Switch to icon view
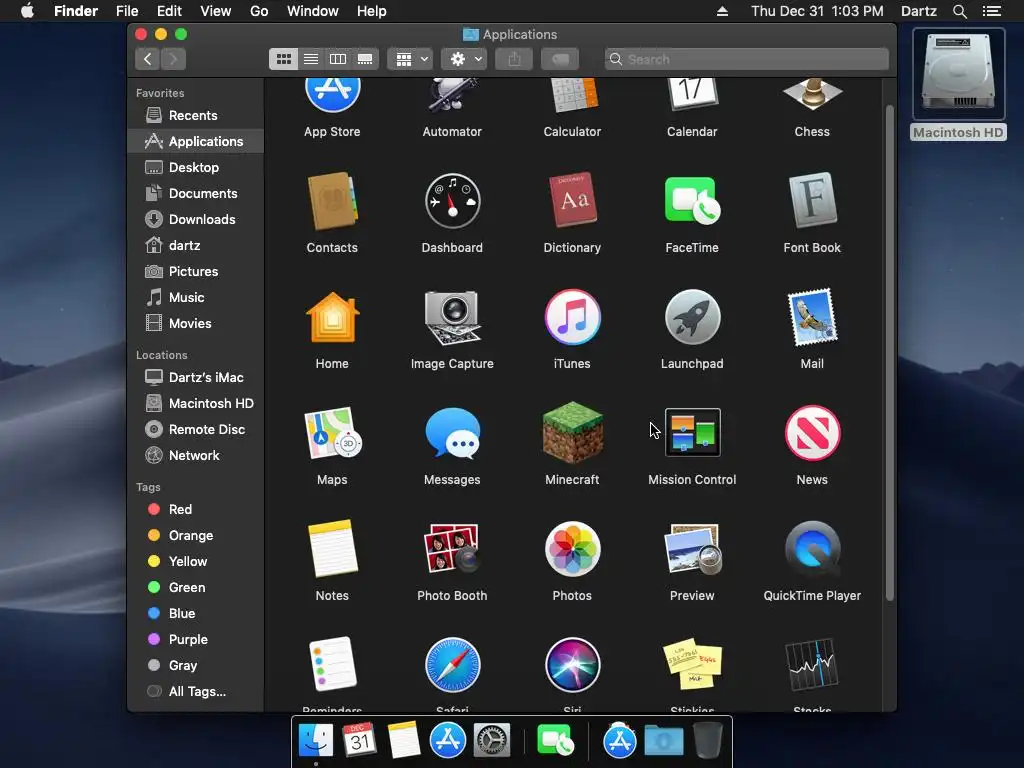 (283, 59)
